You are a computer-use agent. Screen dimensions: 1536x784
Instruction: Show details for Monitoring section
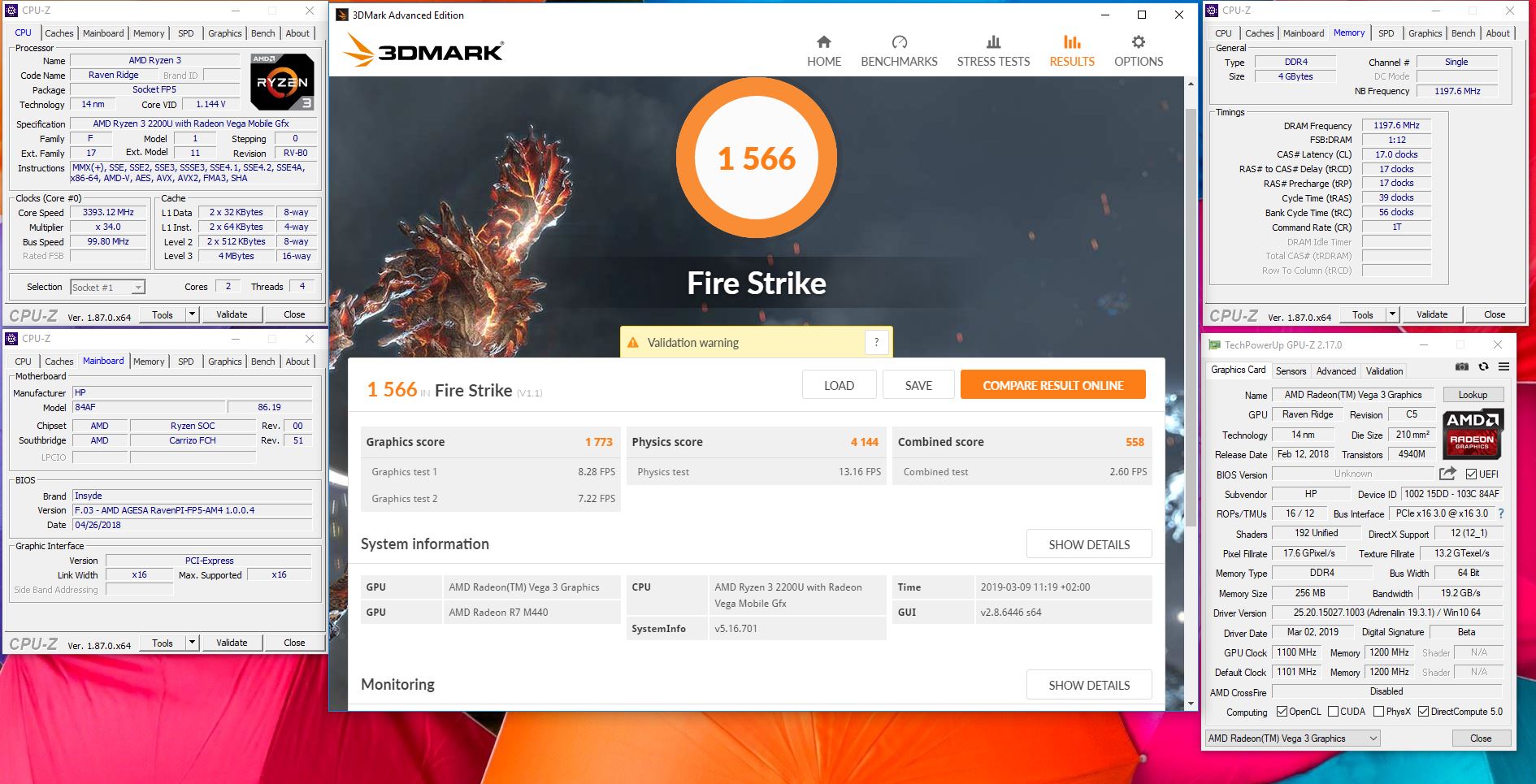tap(1089, 685)
